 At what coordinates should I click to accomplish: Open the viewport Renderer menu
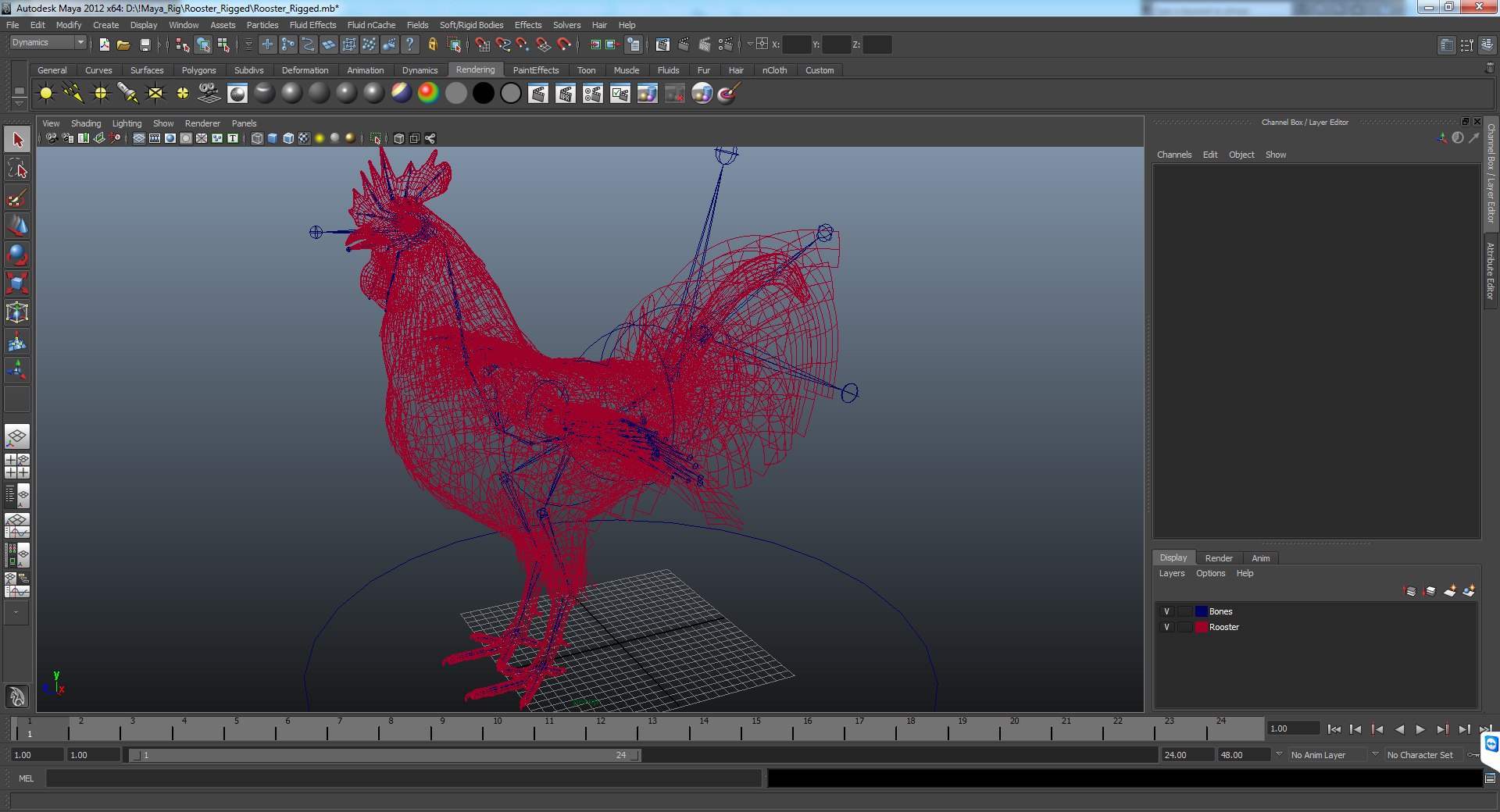coord(202,123)
